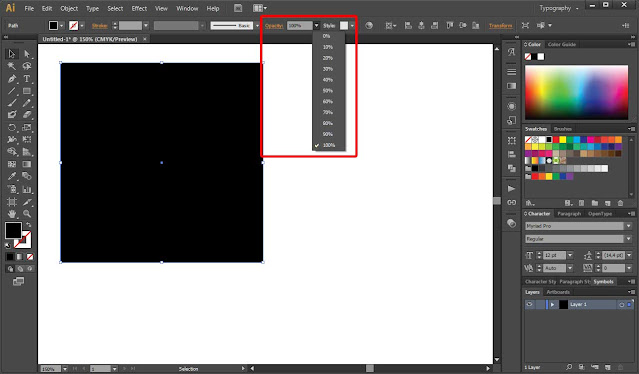639x374 pixels.
Task: Switch to Artboards tab
Action: 558,292
